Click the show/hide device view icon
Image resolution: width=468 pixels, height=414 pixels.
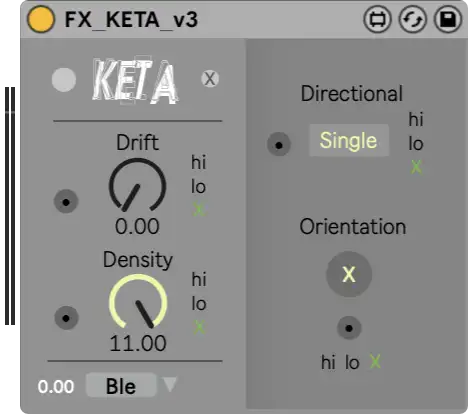click(x=377, y=19)
